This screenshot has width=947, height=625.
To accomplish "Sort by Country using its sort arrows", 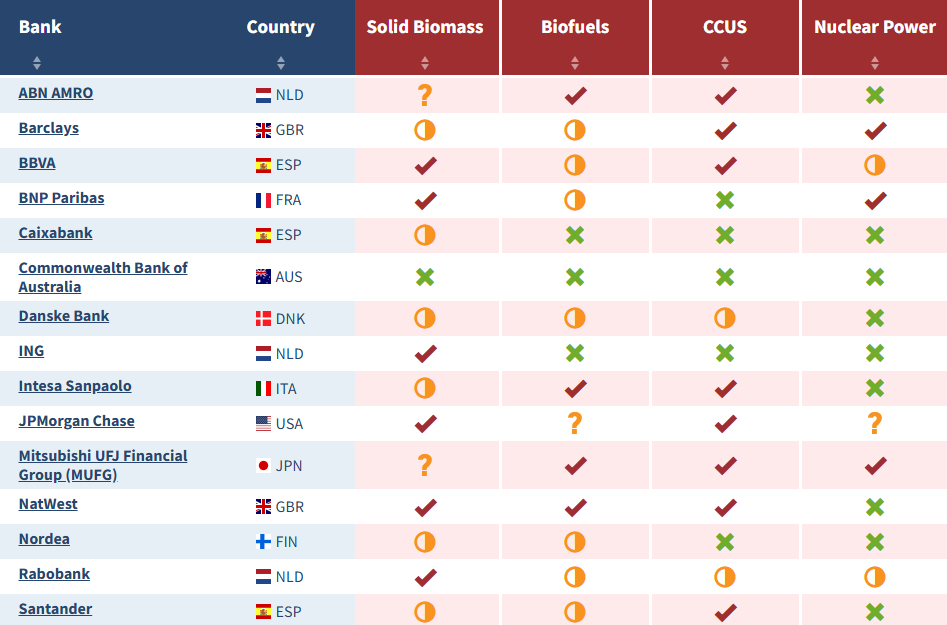I will [x=281, y=63].
